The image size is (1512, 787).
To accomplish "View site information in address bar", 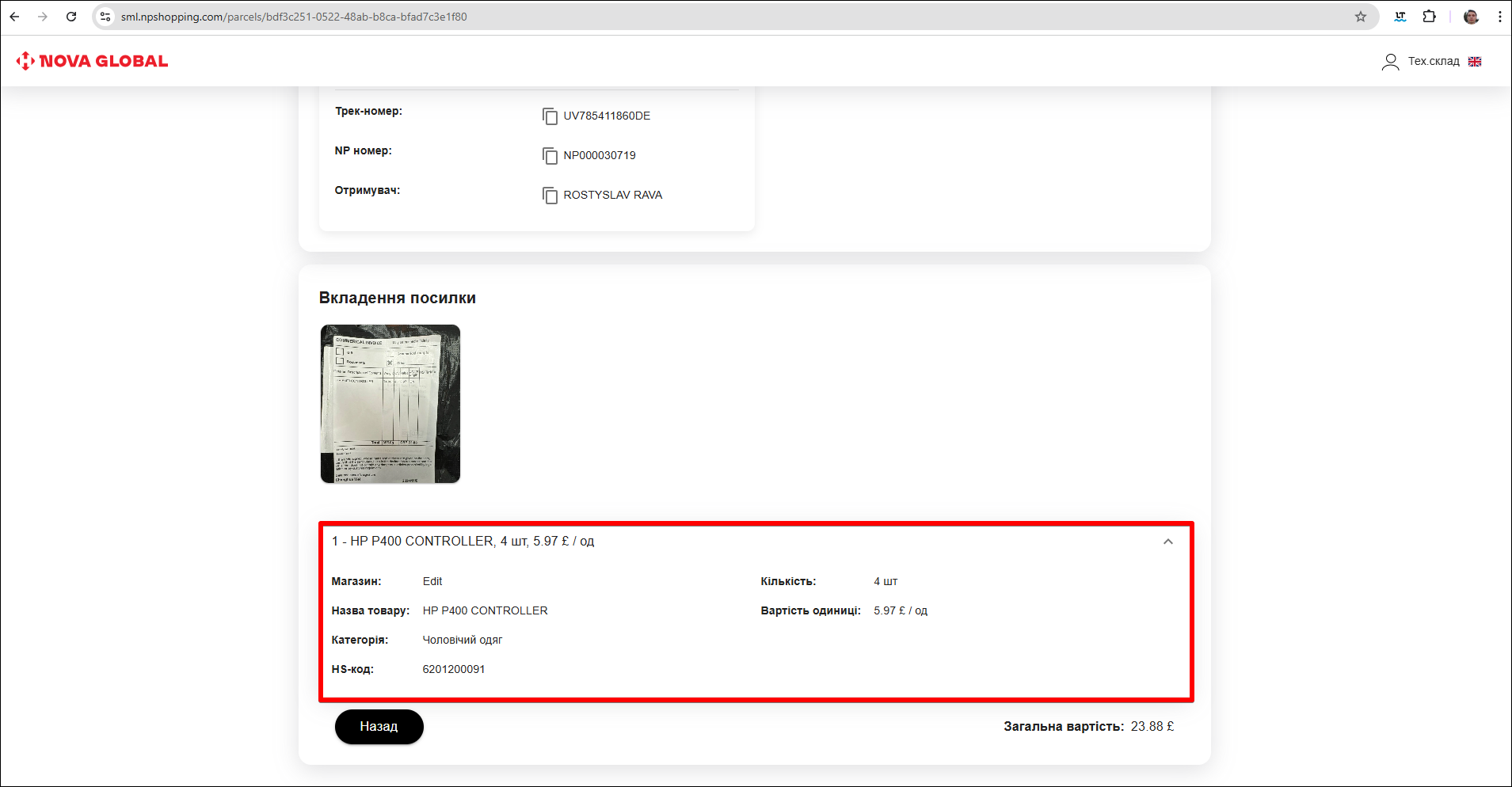I will 105,17.
